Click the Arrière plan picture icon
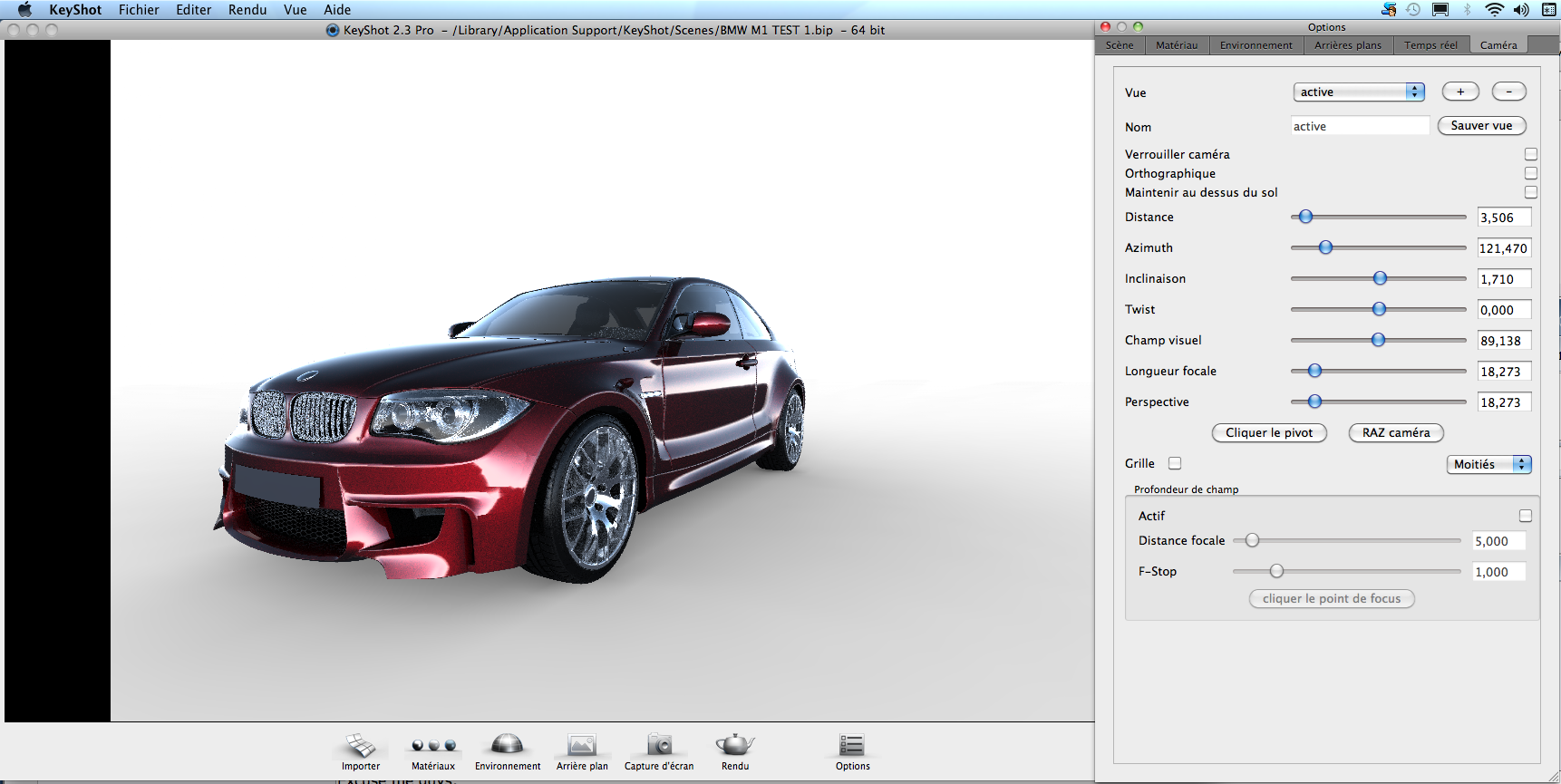This screenshot has height=784, width=1561. [582, 745]
